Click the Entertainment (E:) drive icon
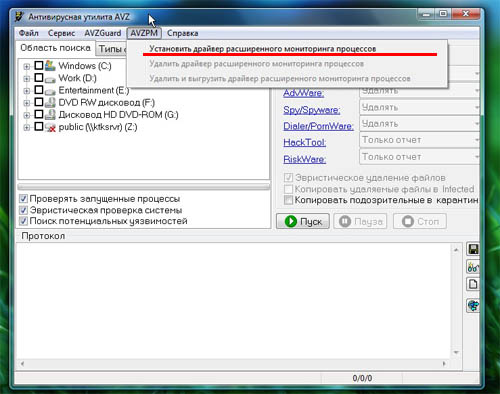The width and height of the screenshot is (500, 394). 50,91
